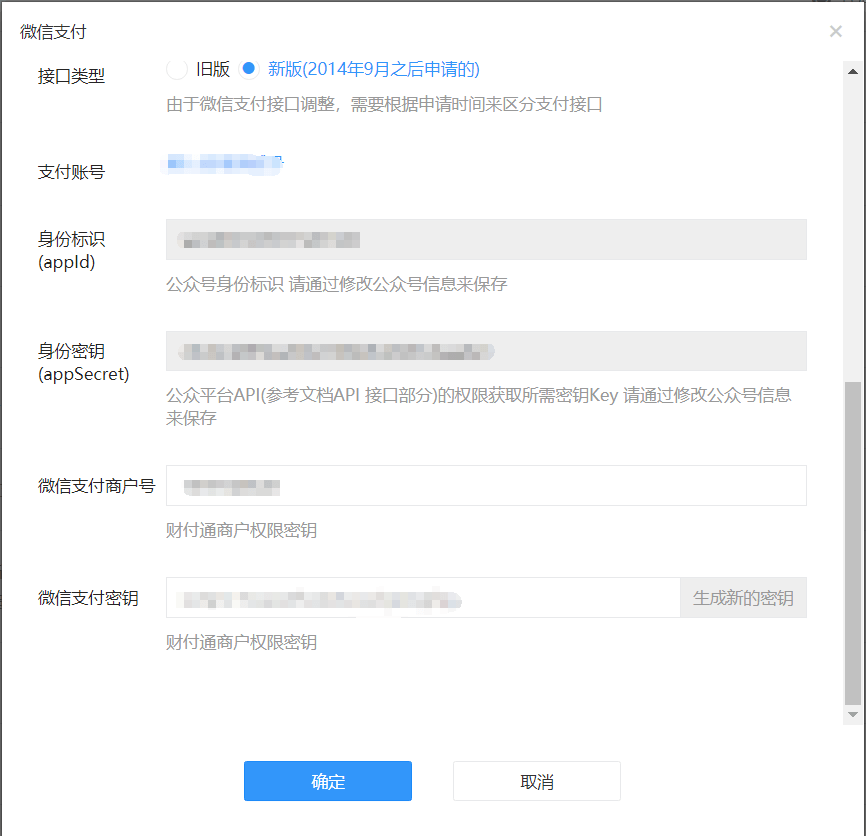The height and width of the screenshot is (836, 866).
Task: Click the 由于微信支付接口调整 hint text
Action: (x=384, y=104)
